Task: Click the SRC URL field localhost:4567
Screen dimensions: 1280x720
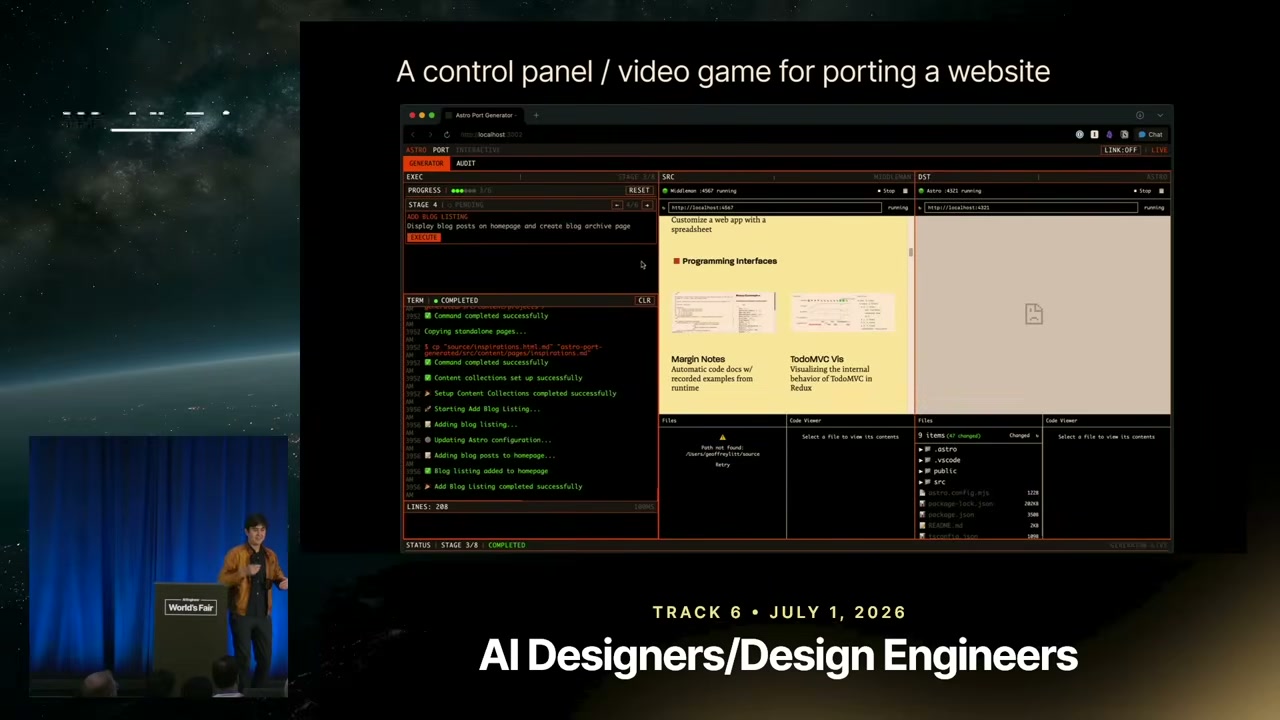Action: point(775,208)
